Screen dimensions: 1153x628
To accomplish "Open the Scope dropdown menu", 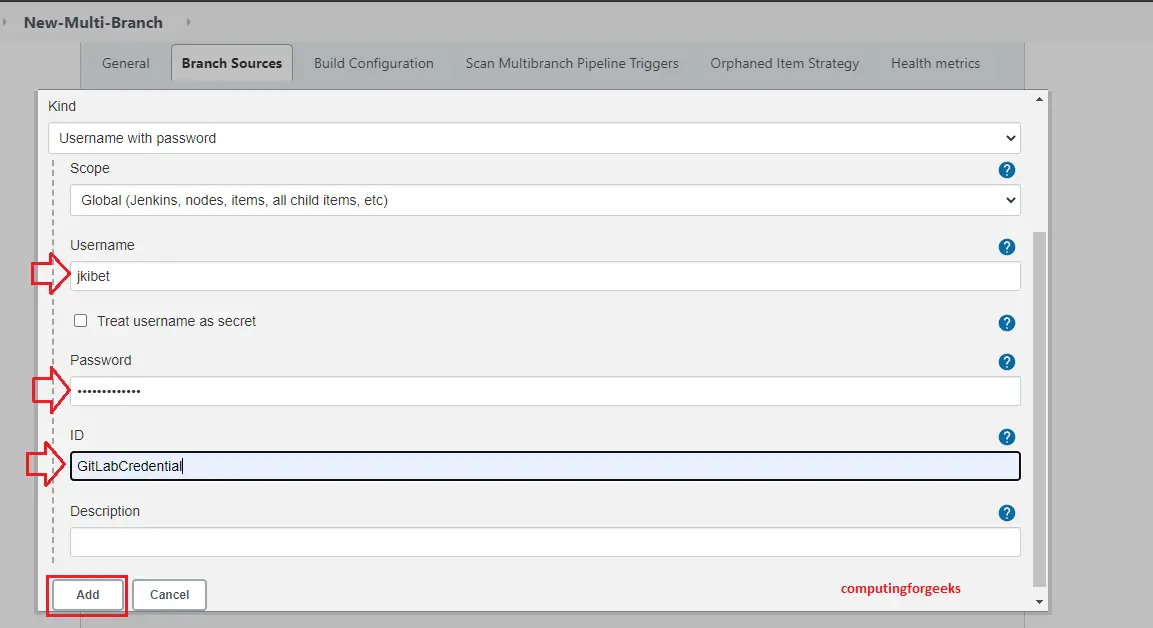I will click(545, 200).
